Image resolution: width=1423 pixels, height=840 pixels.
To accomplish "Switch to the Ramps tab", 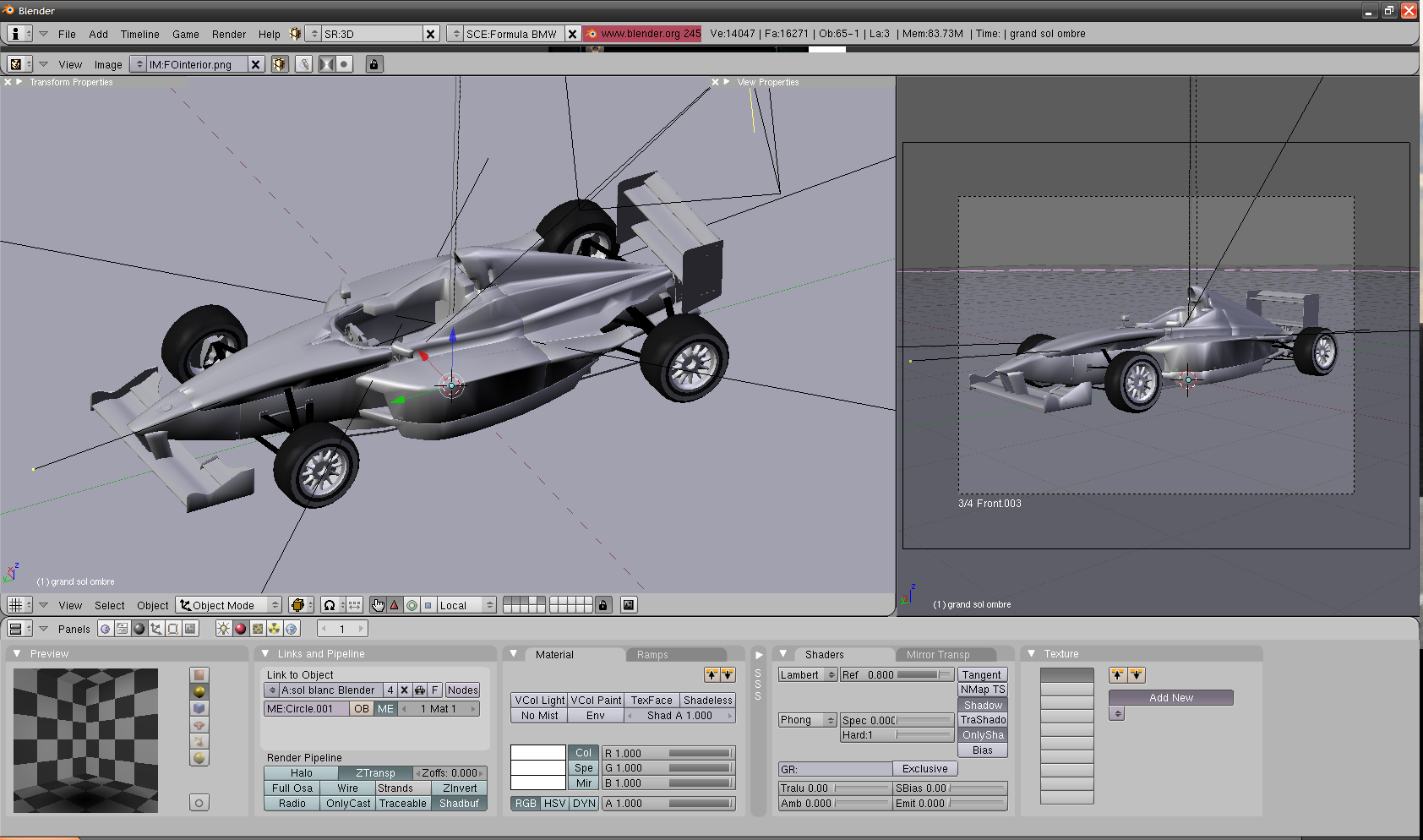I will [676, 655].
